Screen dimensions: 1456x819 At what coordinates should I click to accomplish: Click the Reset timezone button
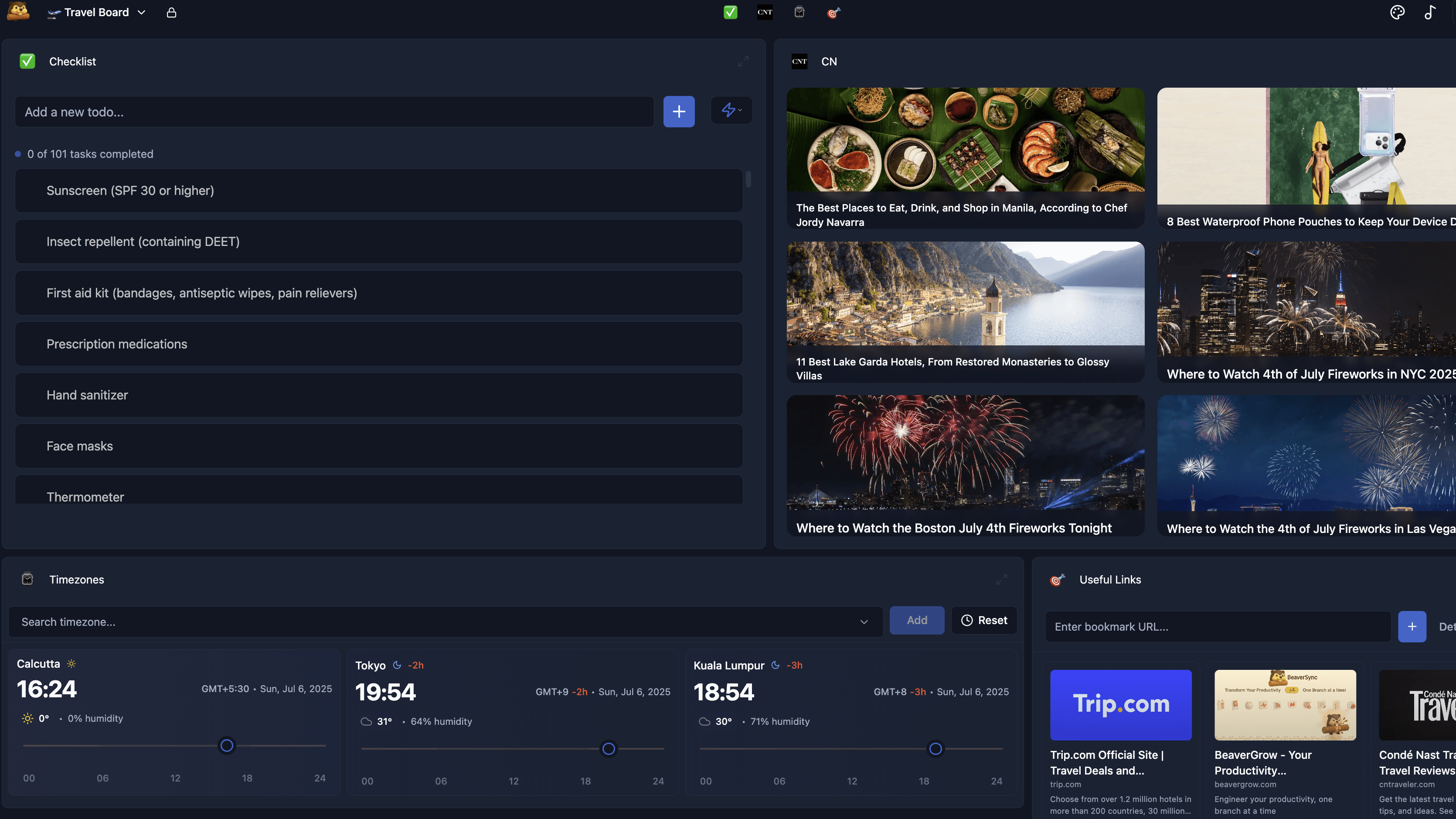pyautogui.click(x=984, y=620)
